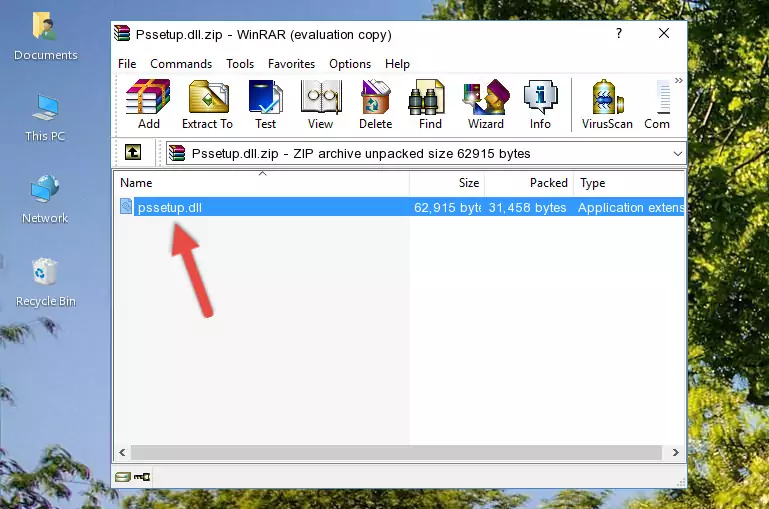Go up one folder level

pyautogui.click(x=133, y=153)
